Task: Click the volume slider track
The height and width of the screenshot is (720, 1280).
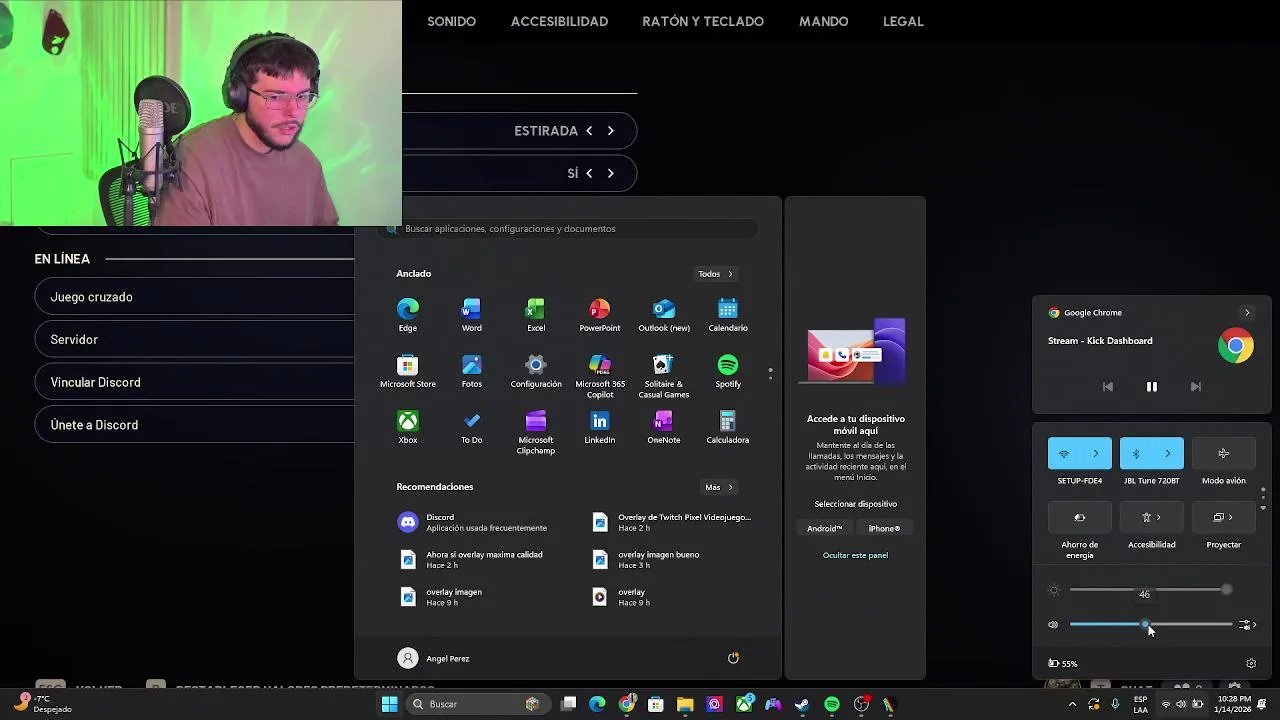Action: [1150, 625]
